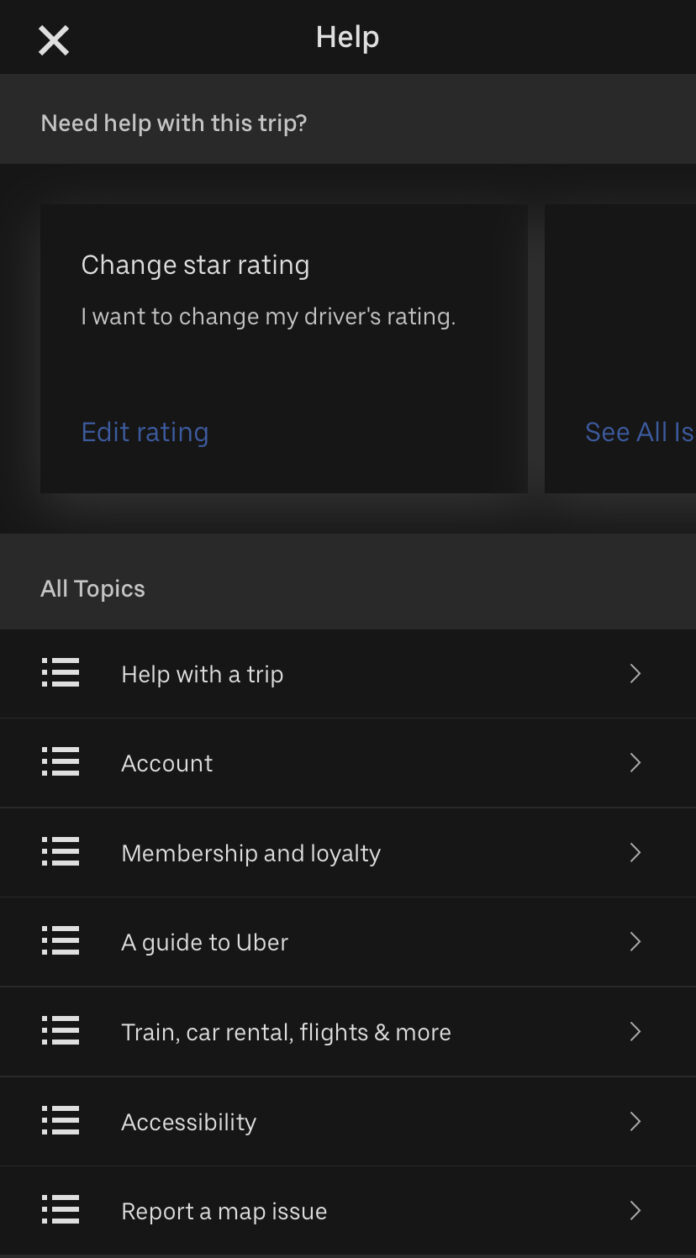Expand the Help with a trip section
696x1258 pixels.
coord(636,673)
